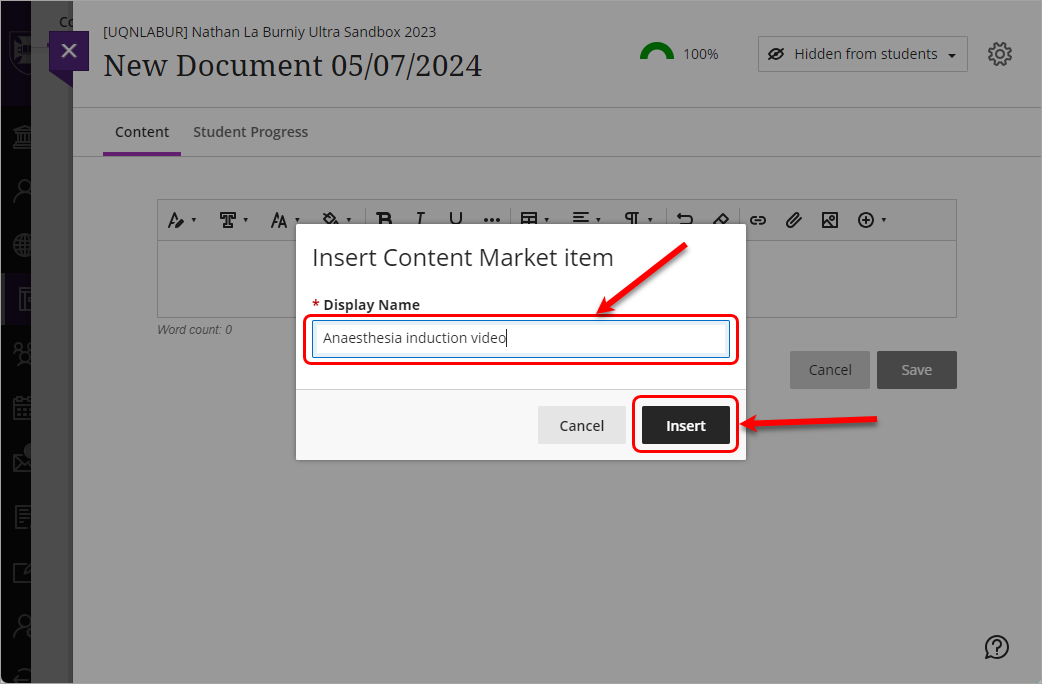Switch to the Student Progress tab
The height and width of the screenshot is (684, 1042).
(x=250, y=132)
